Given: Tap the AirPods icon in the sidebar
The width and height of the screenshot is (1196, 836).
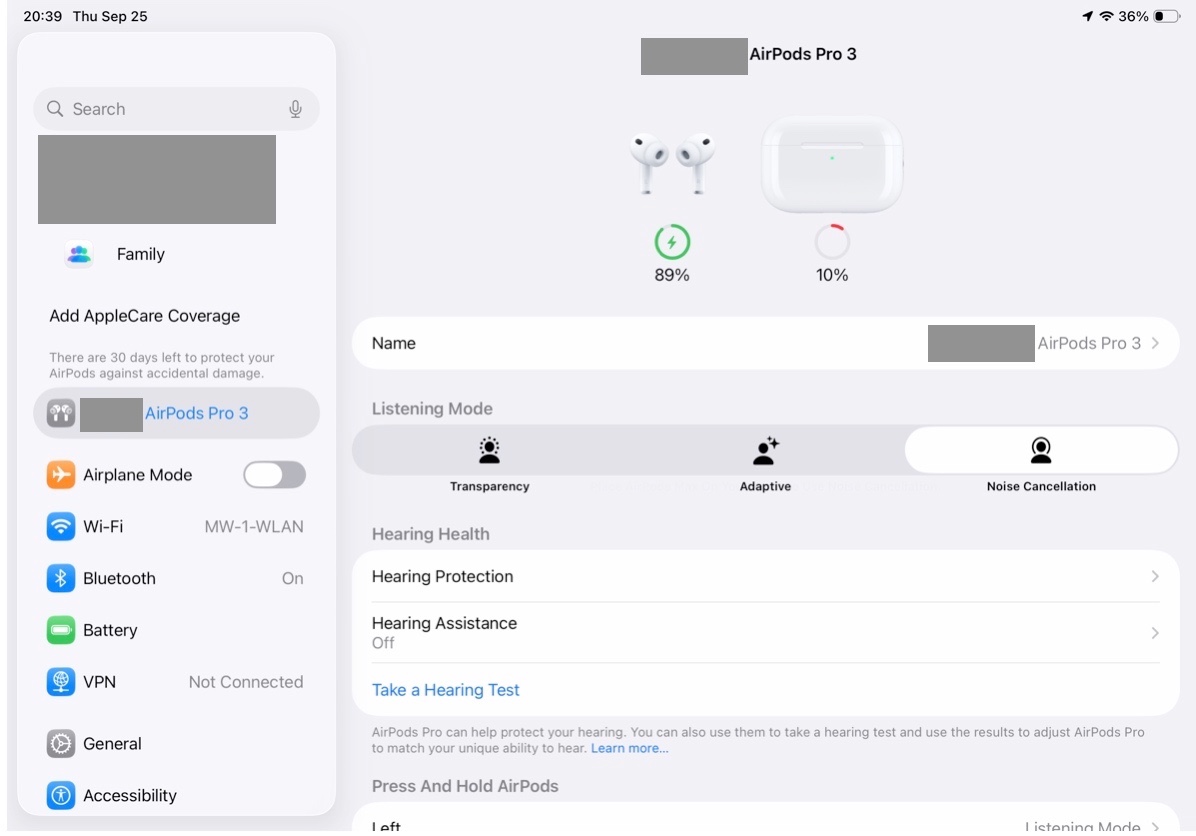Looking at the screenshot, I should [61, 413].
